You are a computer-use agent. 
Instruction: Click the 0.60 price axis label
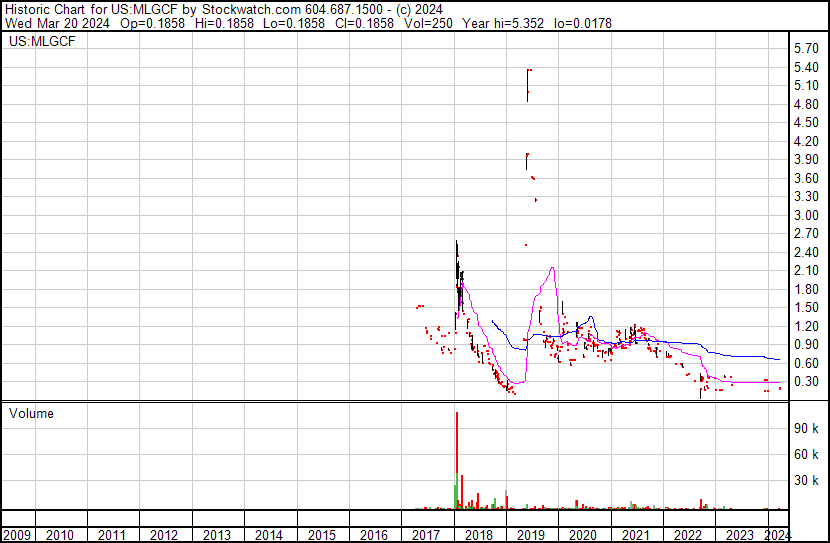click(x=807, y=364)
